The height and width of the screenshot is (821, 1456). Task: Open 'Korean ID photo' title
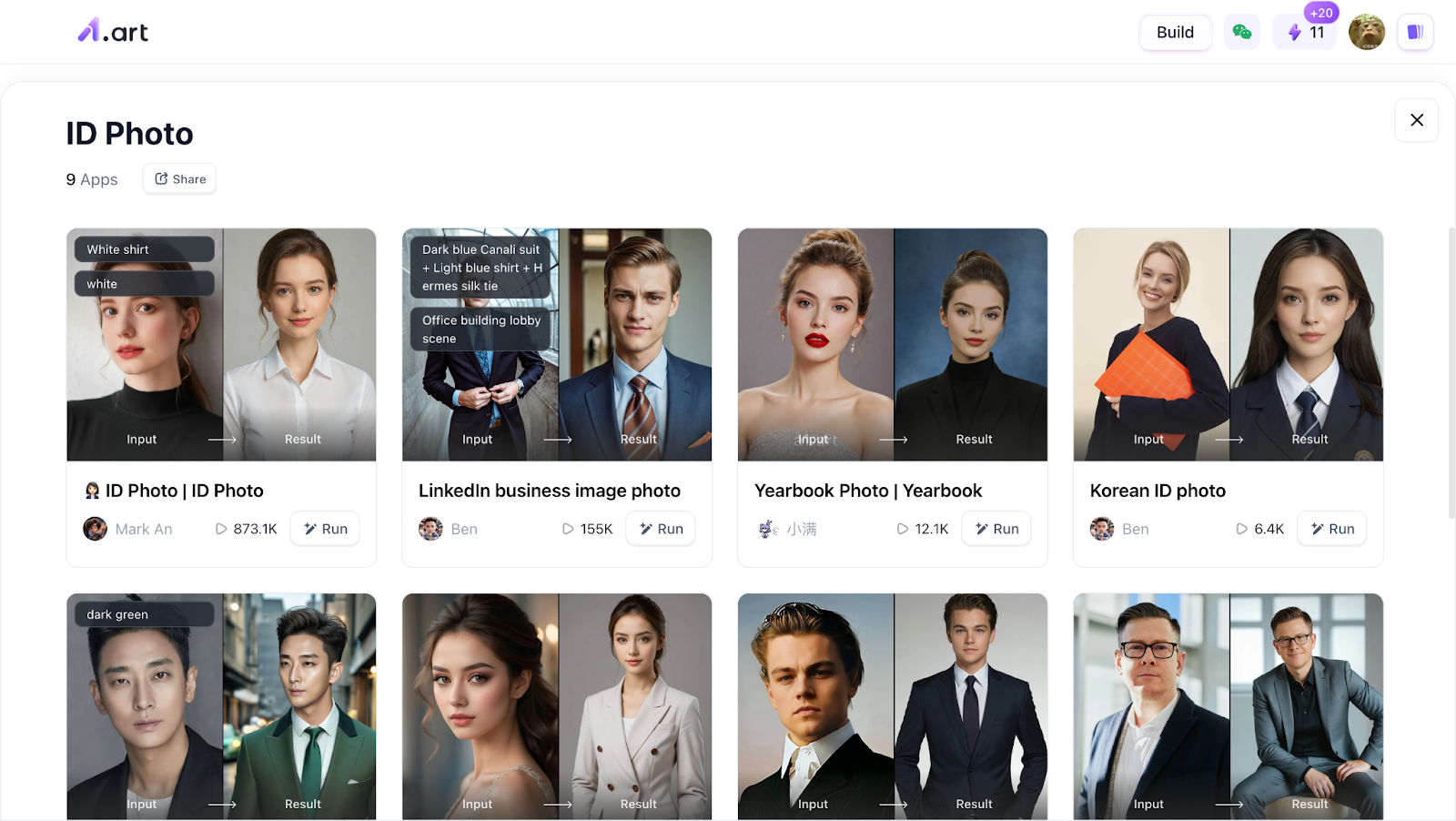1158,491
